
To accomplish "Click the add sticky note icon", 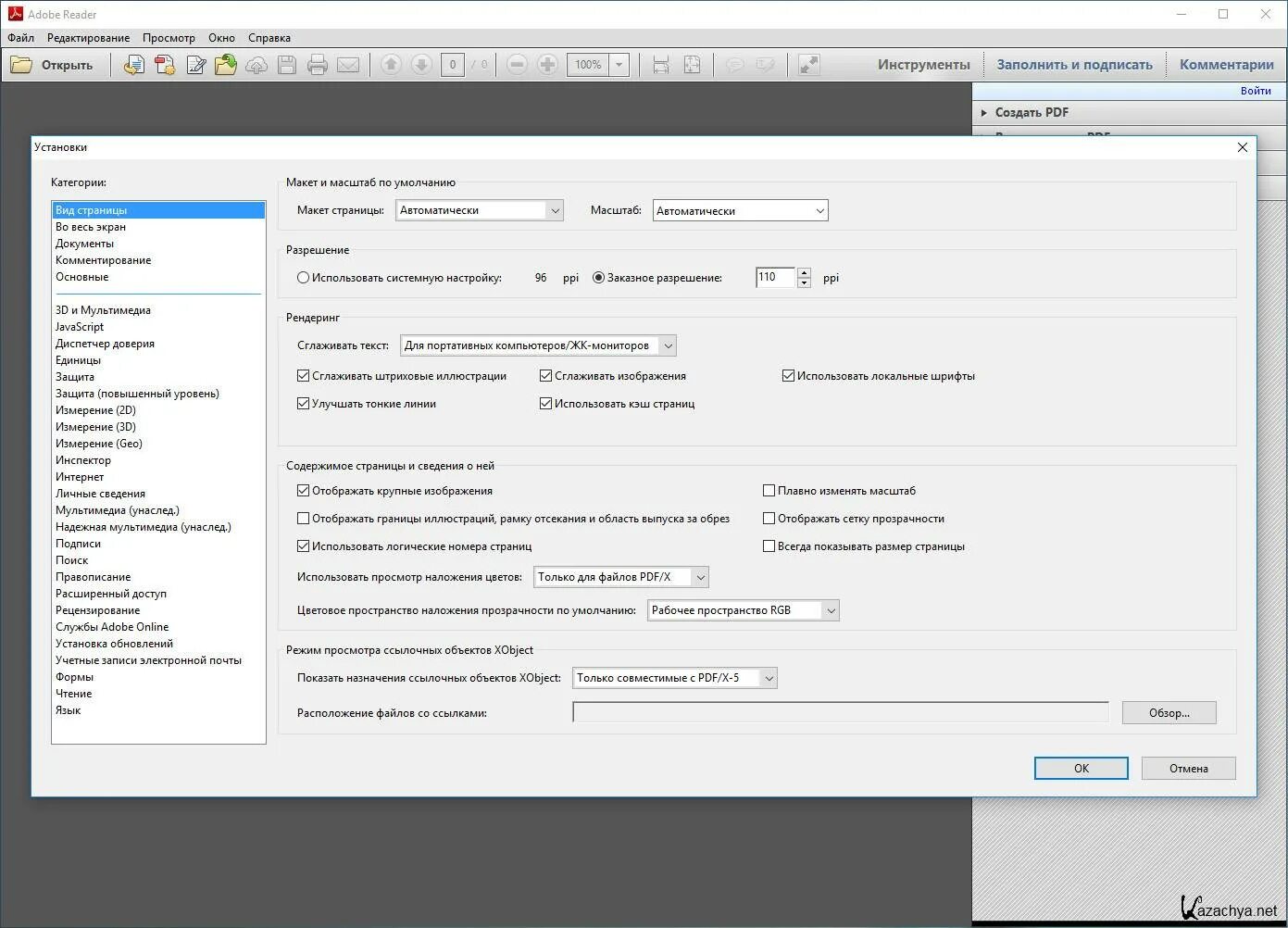I will click(734, 65).
